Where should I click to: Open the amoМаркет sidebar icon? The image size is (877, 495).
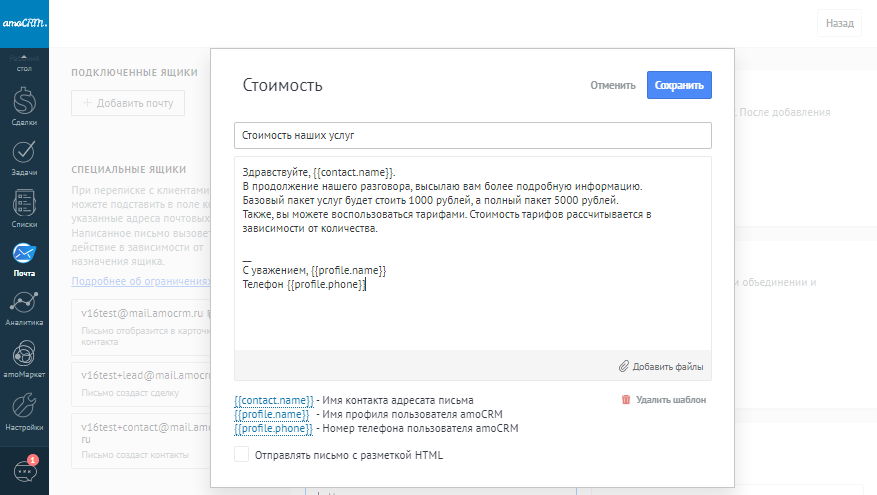click(25, 356)
